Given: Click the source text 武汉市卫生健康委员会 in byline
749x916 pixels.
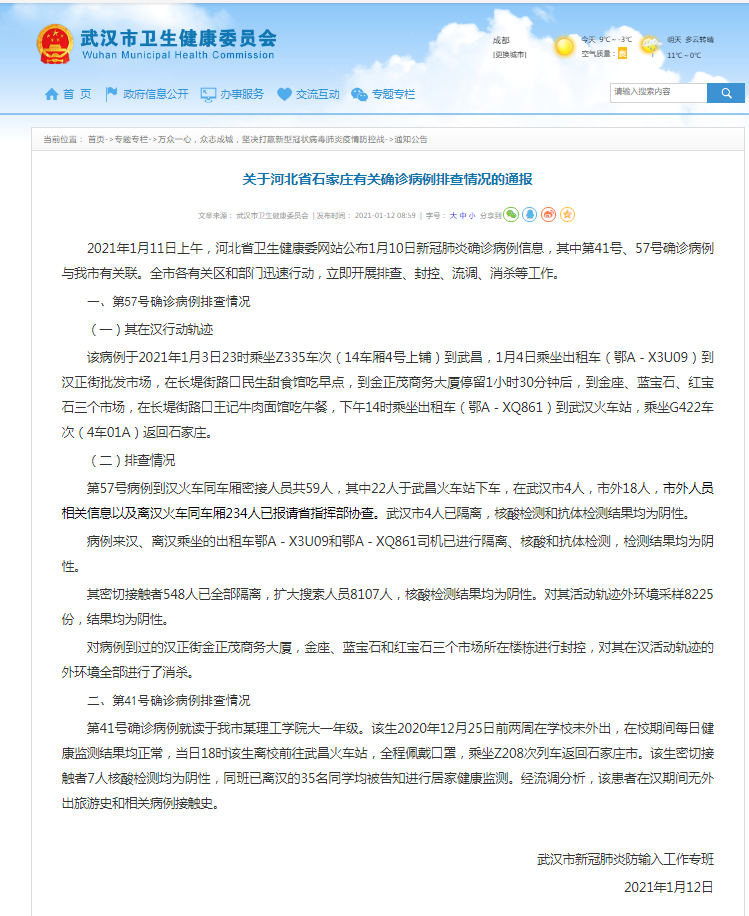Looking at the screenshot, I should coord(272,216).
